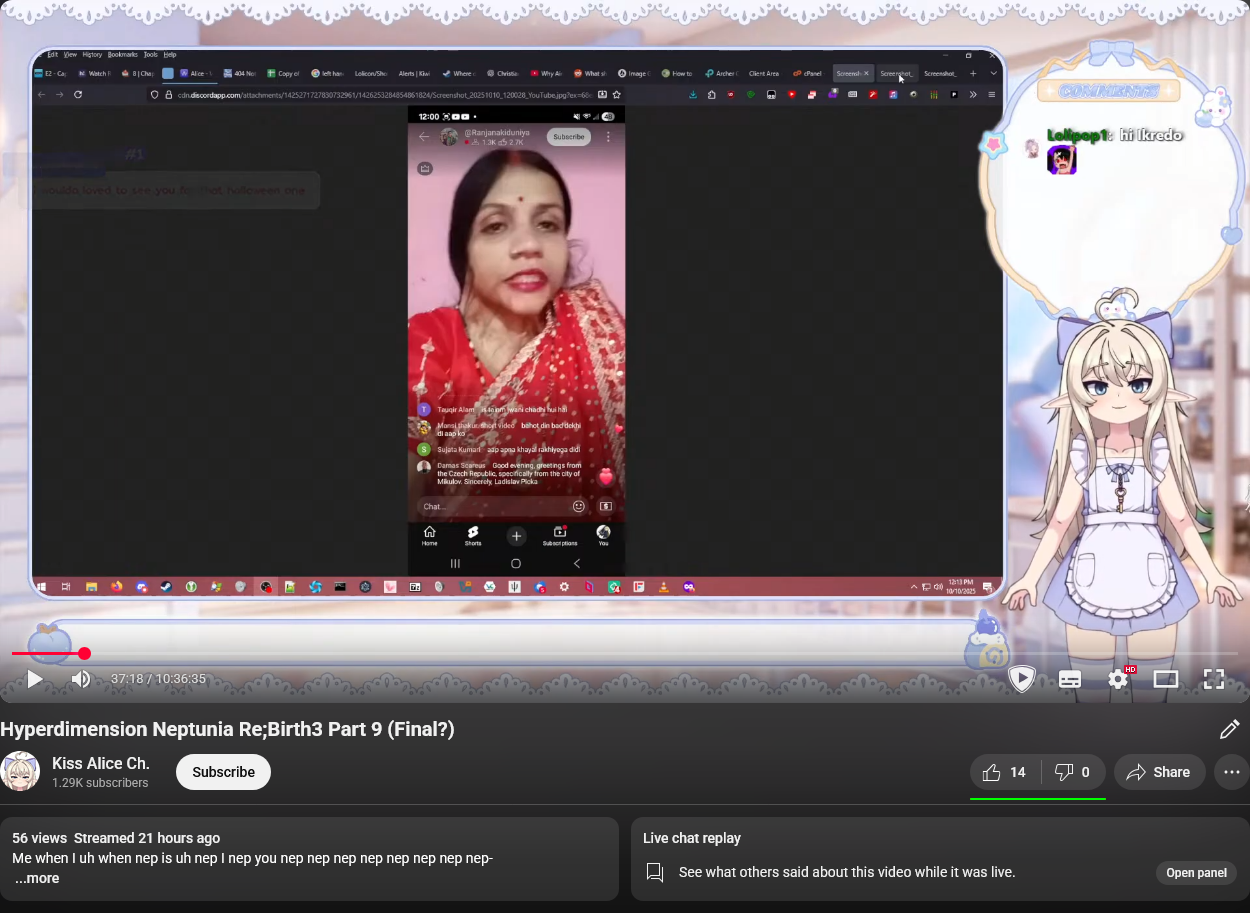
Task: Like the video with the thumbs up
Action: [x=1005, y=772]
